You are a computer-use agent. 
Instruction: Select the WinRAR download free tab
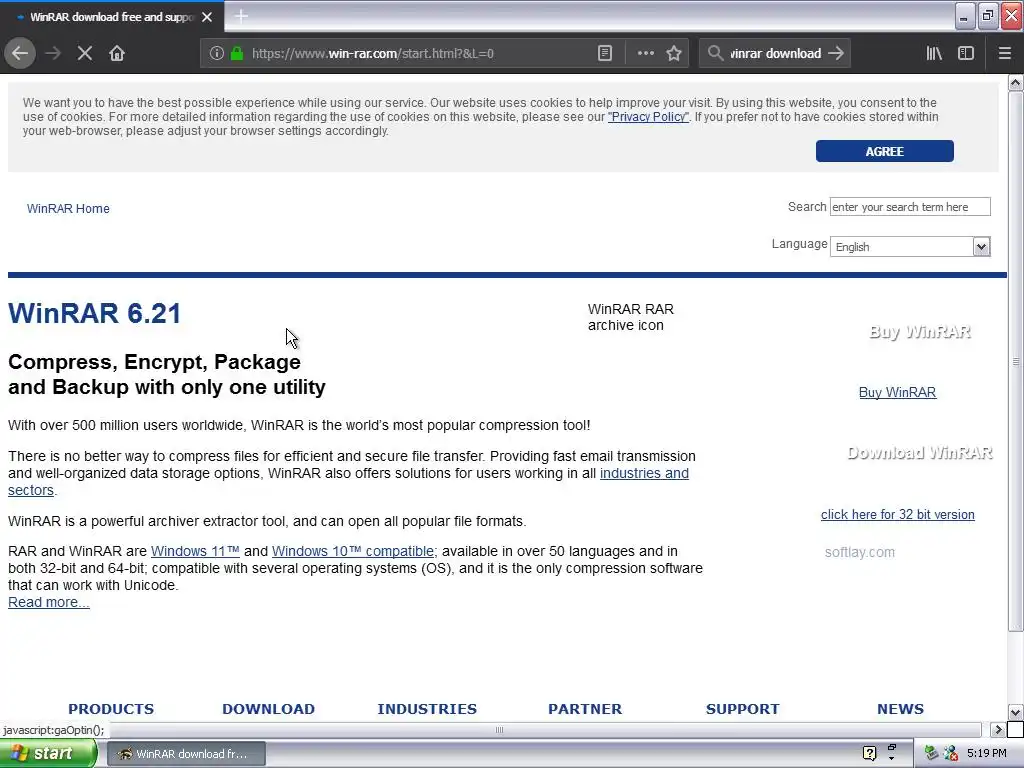112,17
